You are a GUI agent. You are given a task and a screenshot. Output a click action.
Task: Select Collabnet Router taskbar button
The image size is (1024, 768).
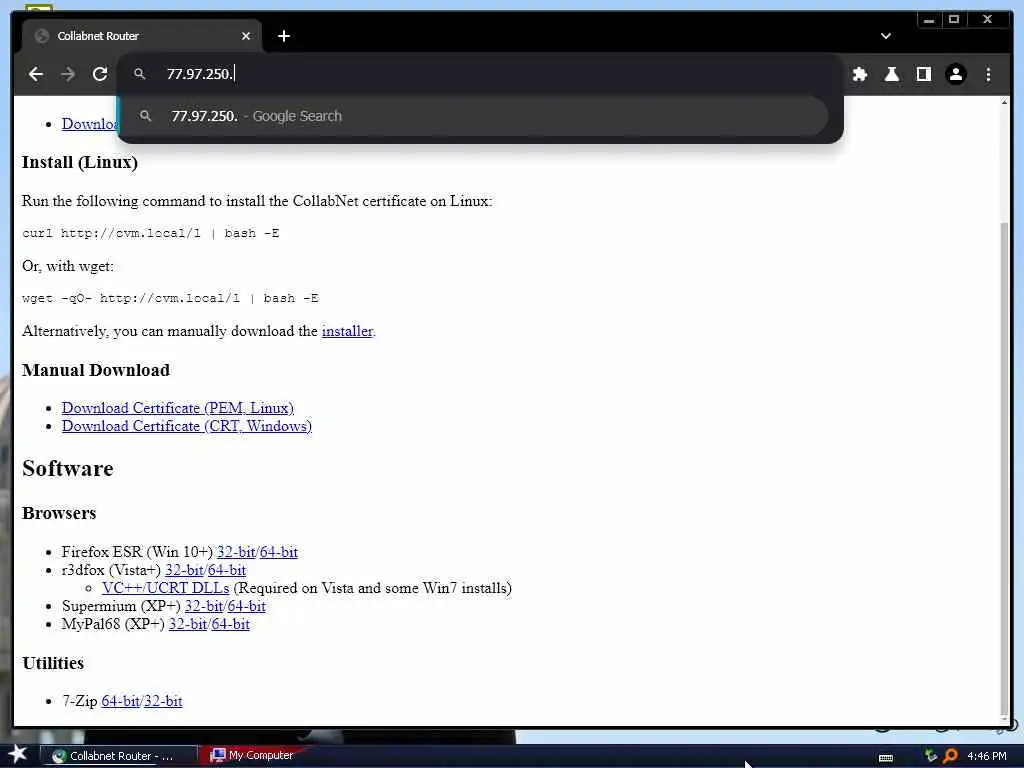tap(119, 756)
